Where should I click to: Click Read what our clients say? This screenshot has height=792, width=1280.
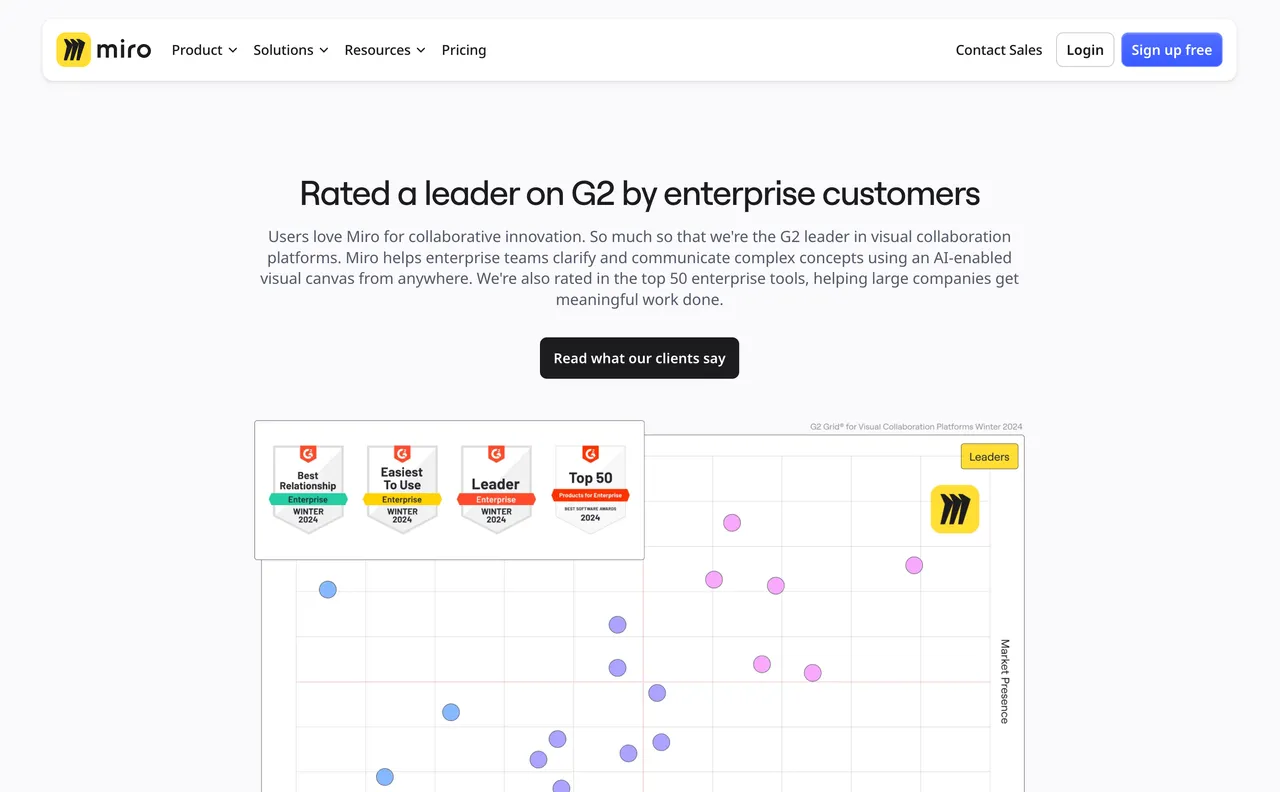(639, 358)
